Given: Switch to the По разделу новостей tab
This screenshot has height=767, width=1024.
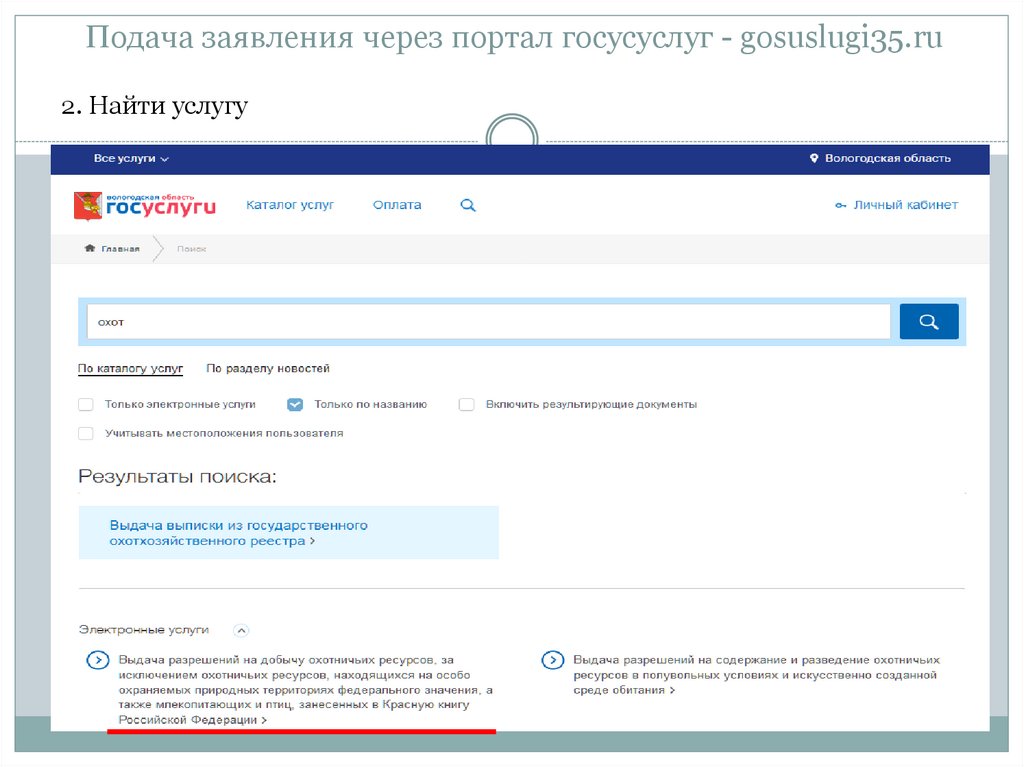Looking at the screenshot, I should 267,369.
